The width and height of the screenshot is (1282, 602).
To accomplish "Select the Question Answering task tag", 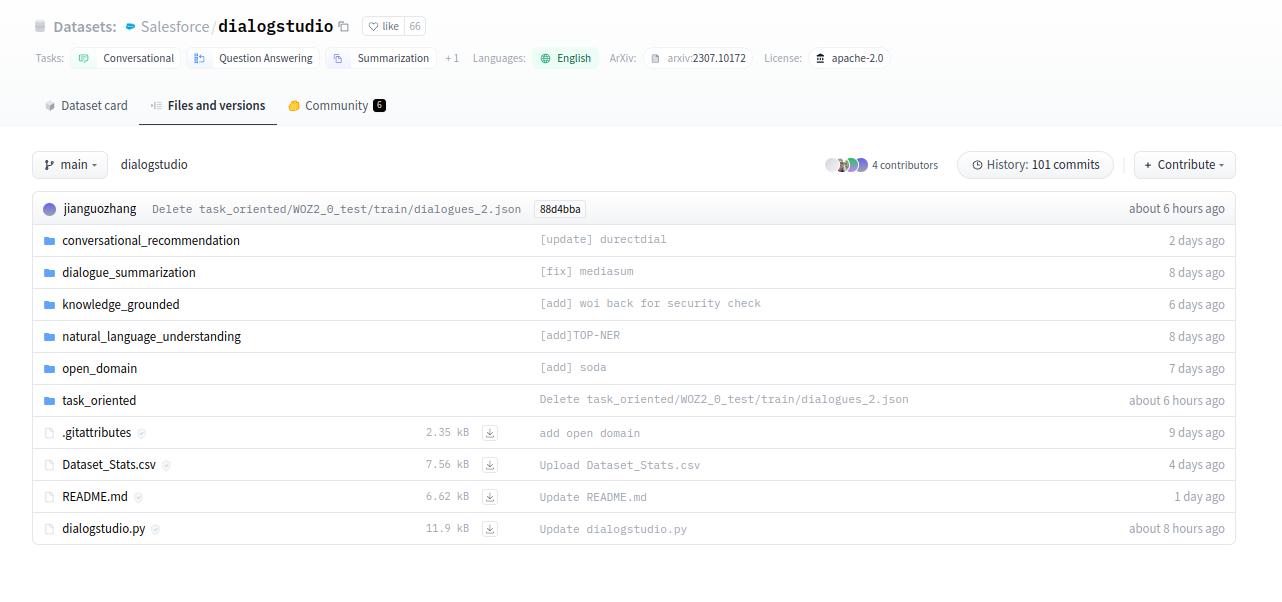I will pyautogui.click(x=265, y=58).
